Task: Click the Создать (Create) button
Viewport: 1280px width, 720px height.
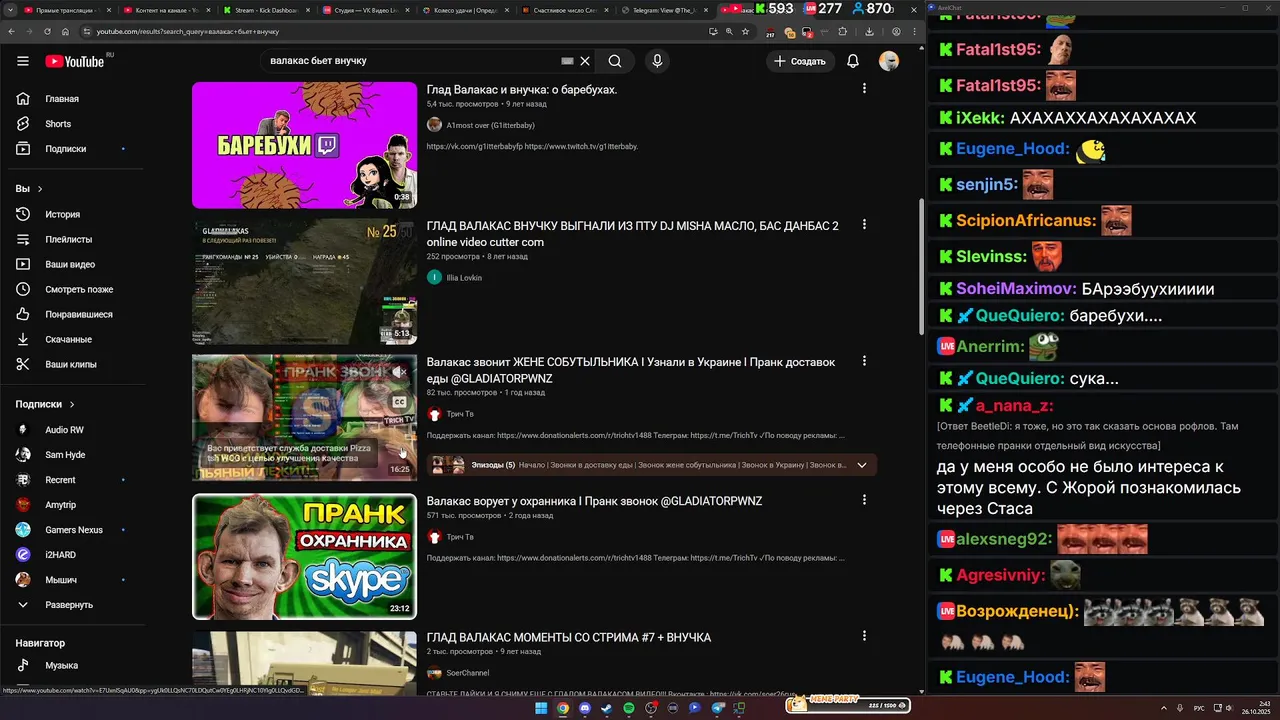Action: (800, 61)
